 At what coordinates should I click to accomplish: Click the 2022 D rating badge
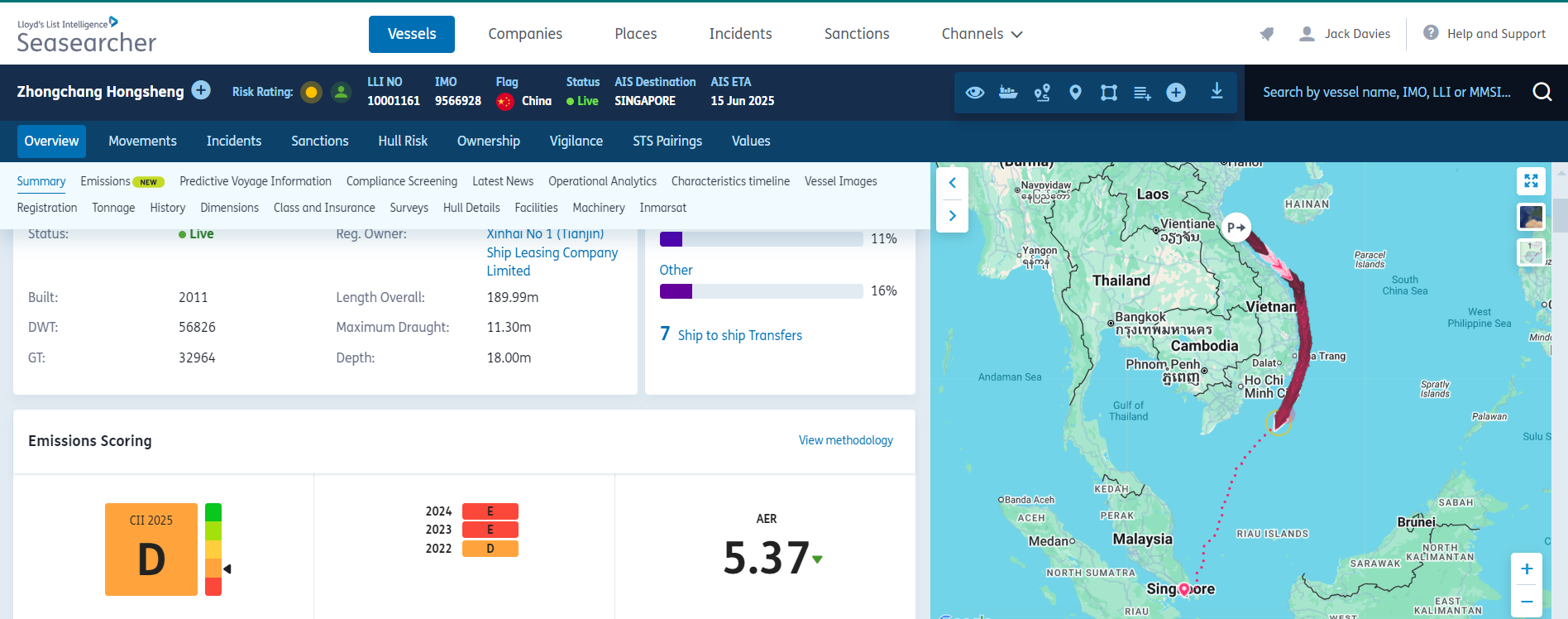490,549
